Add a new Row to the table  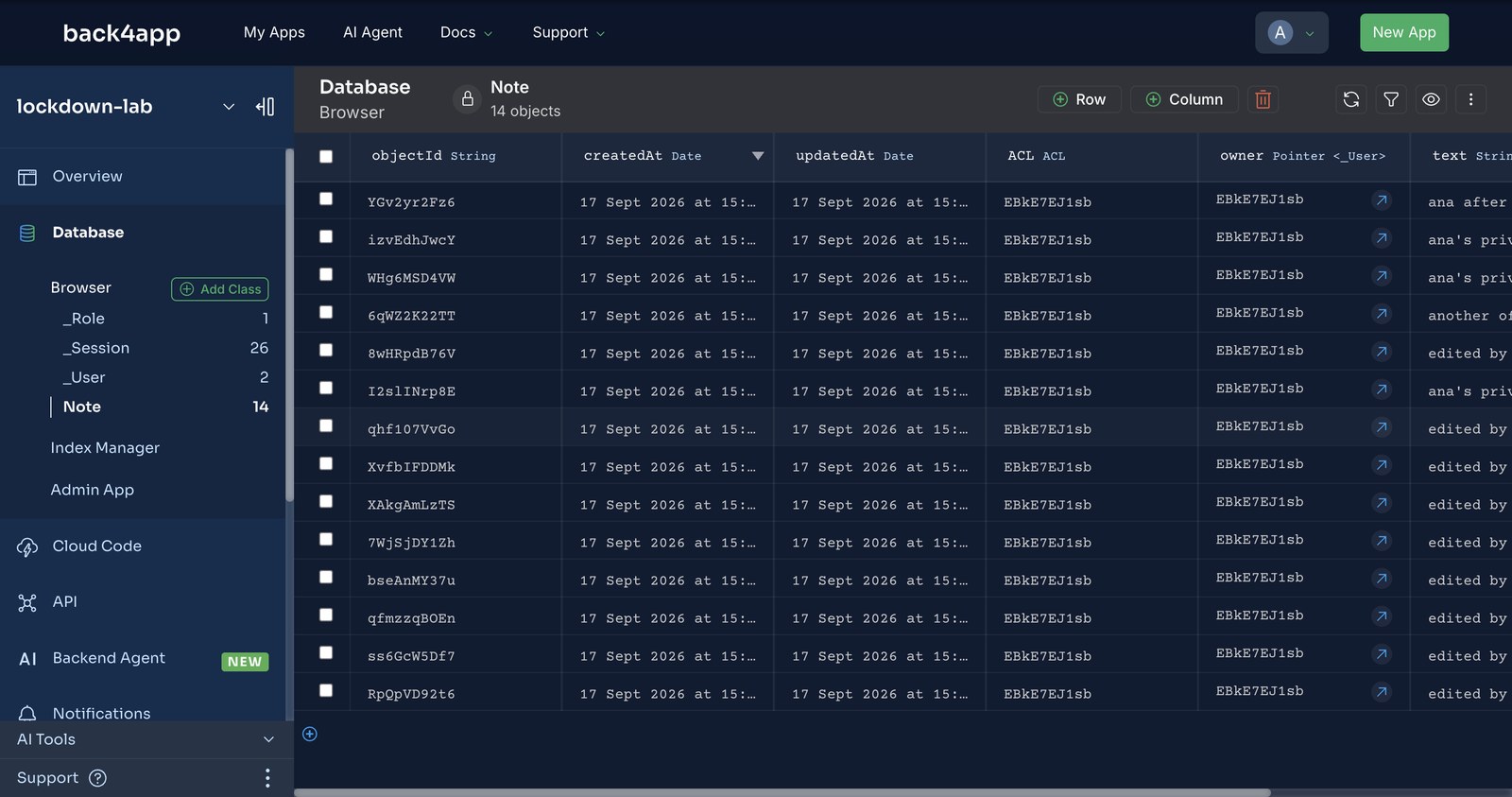1079,99
